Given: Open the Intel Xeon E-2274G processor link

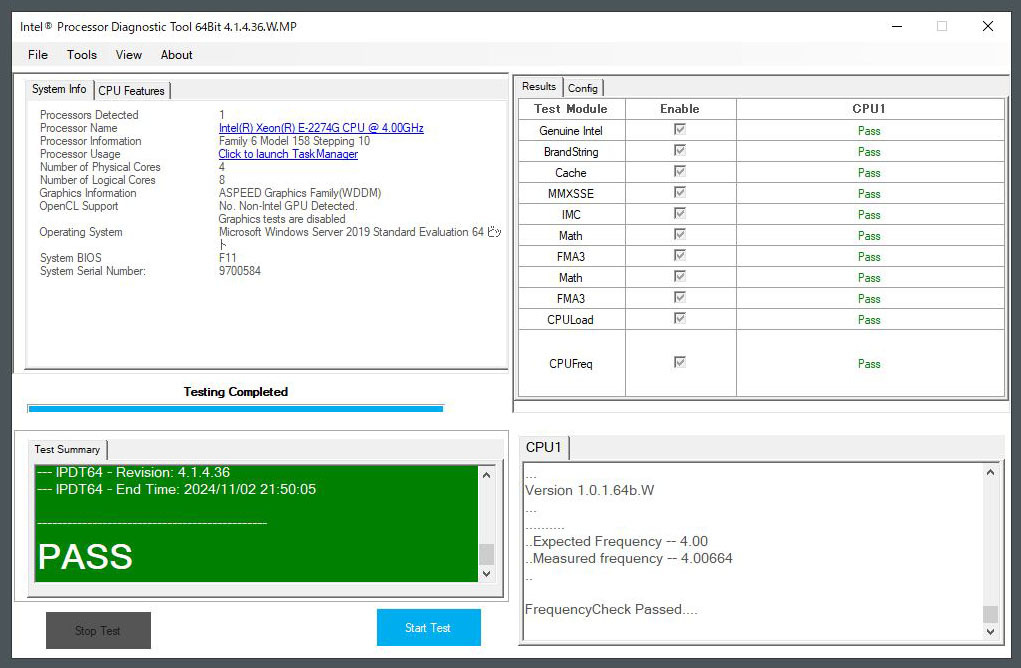Looking at the screenshot, I should pyautogui.click(x=321, y=128).
